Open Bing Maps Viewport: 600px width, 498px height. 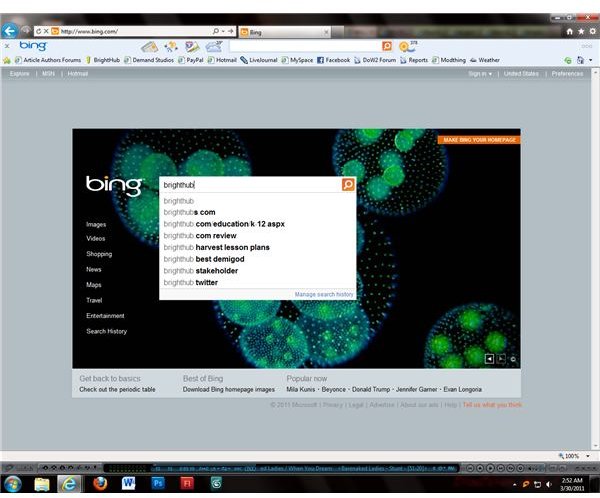pyautogui.click(x=94, y=285)
